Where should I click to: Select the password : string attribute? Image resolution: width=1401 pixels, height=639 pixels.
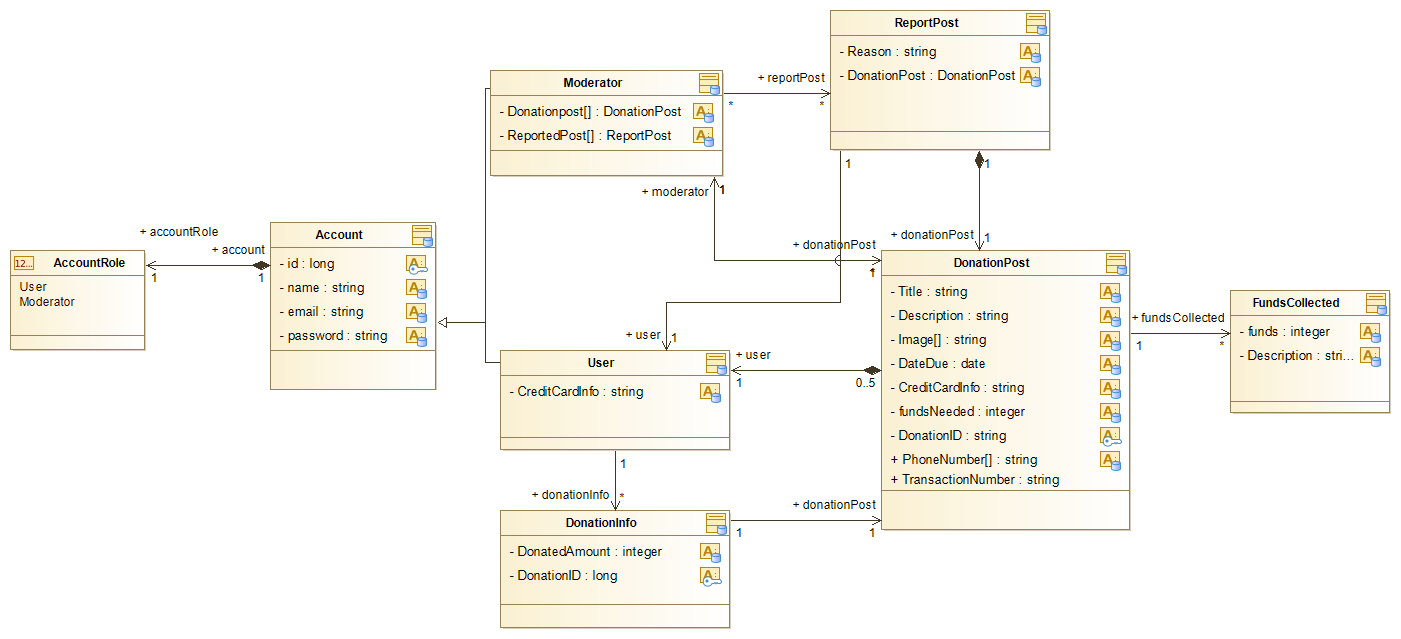click(337, 336)
